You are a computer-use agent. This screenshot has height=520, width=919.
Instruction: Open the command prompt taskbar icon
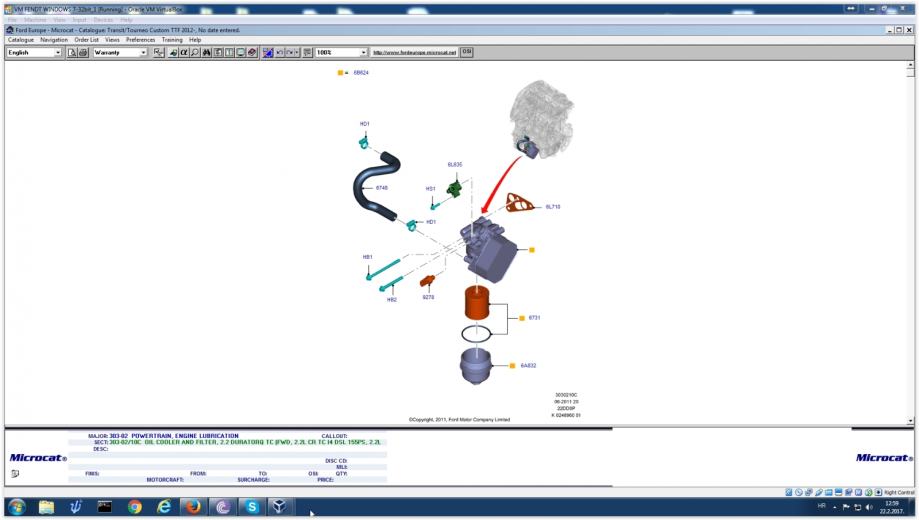click(x=105, y=507)
